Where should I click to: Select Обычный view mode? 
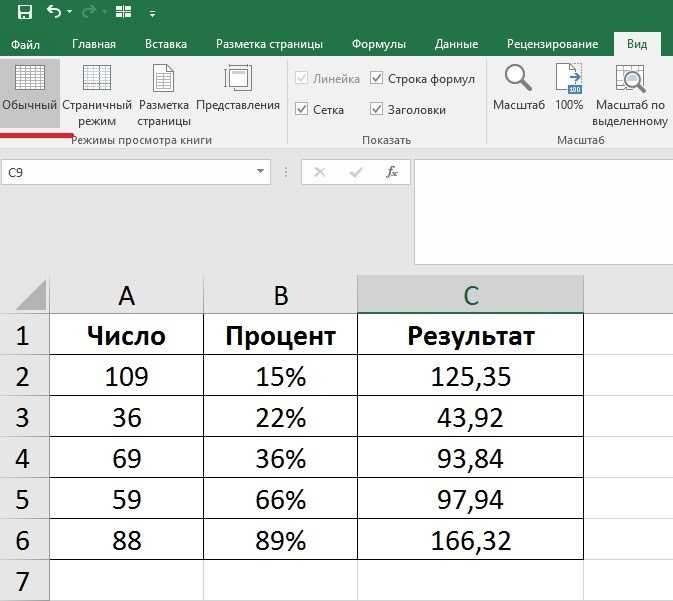(30, 92)
